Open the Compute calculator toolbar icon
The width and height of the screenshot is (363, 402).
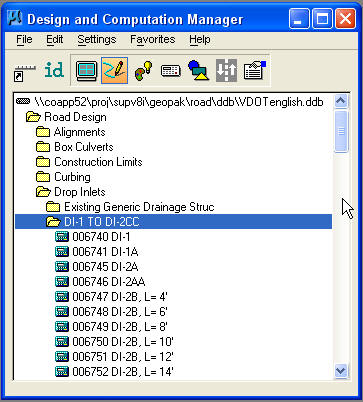point(171,71)
